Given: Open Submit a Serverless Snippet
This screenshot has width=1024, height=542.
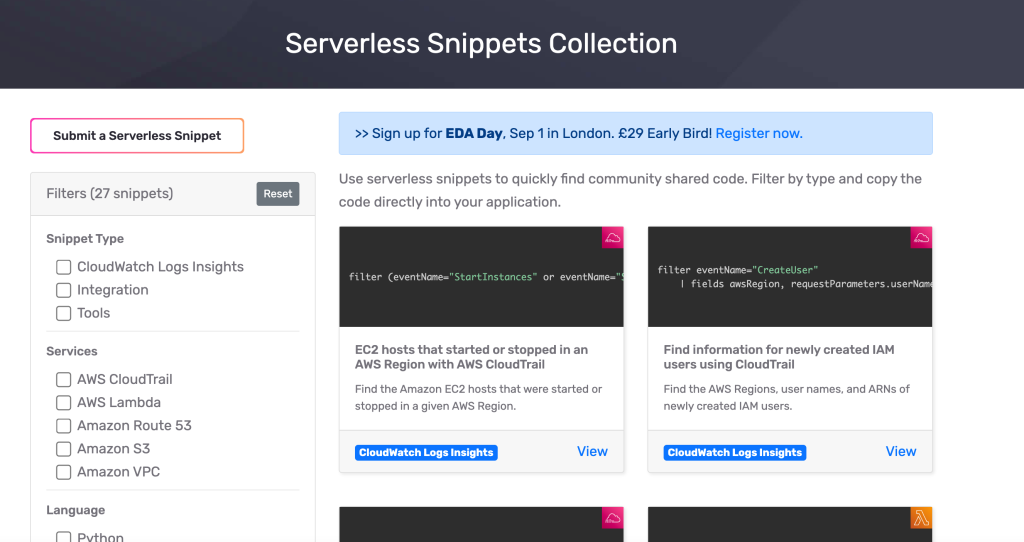Looking at the screenshot, I should pyautogui.click(x=137, y=136).
